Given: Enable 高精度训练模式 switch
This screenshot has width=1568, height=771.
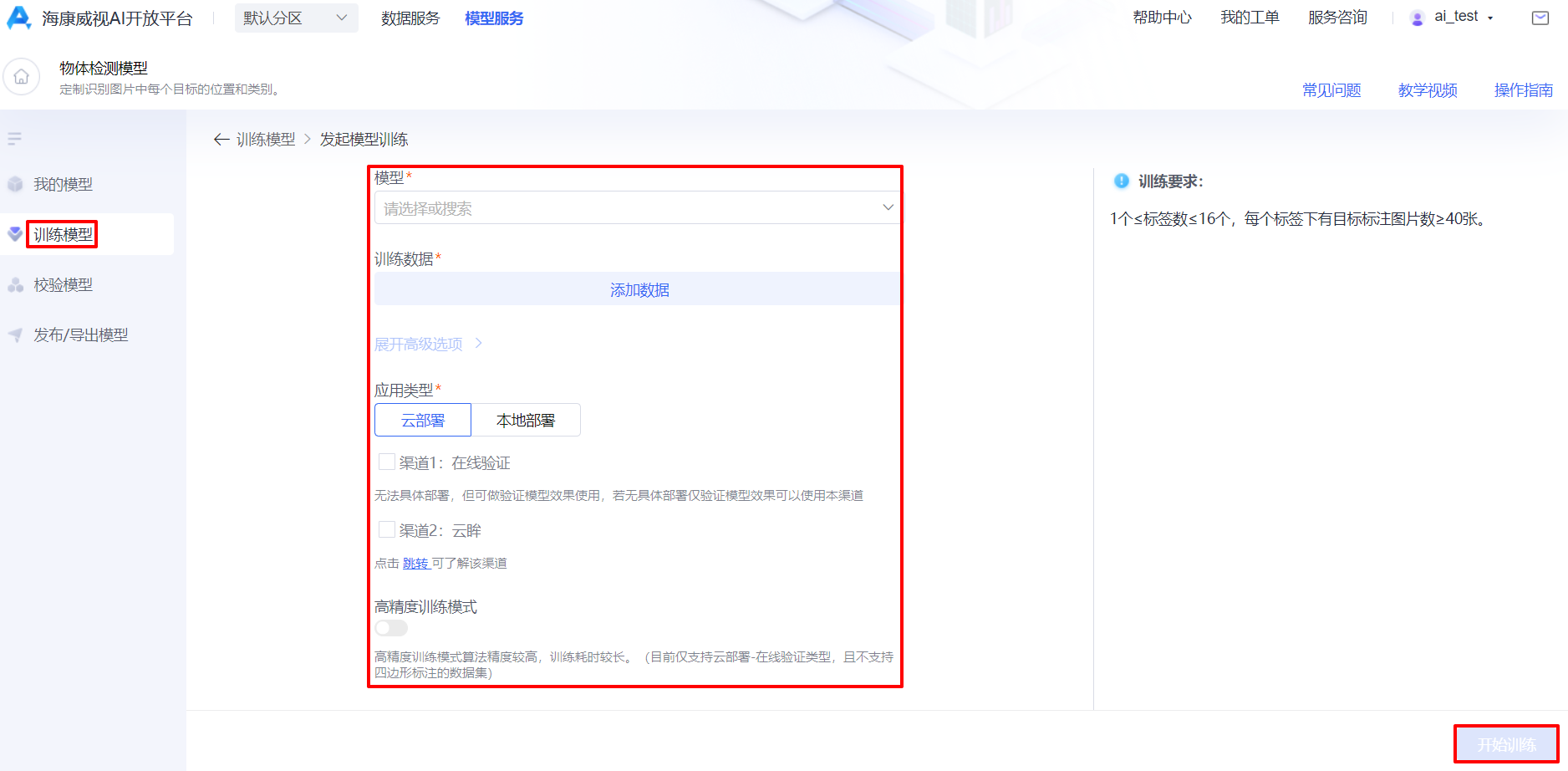Looking at the screenshot, I should tap(389, 627).
